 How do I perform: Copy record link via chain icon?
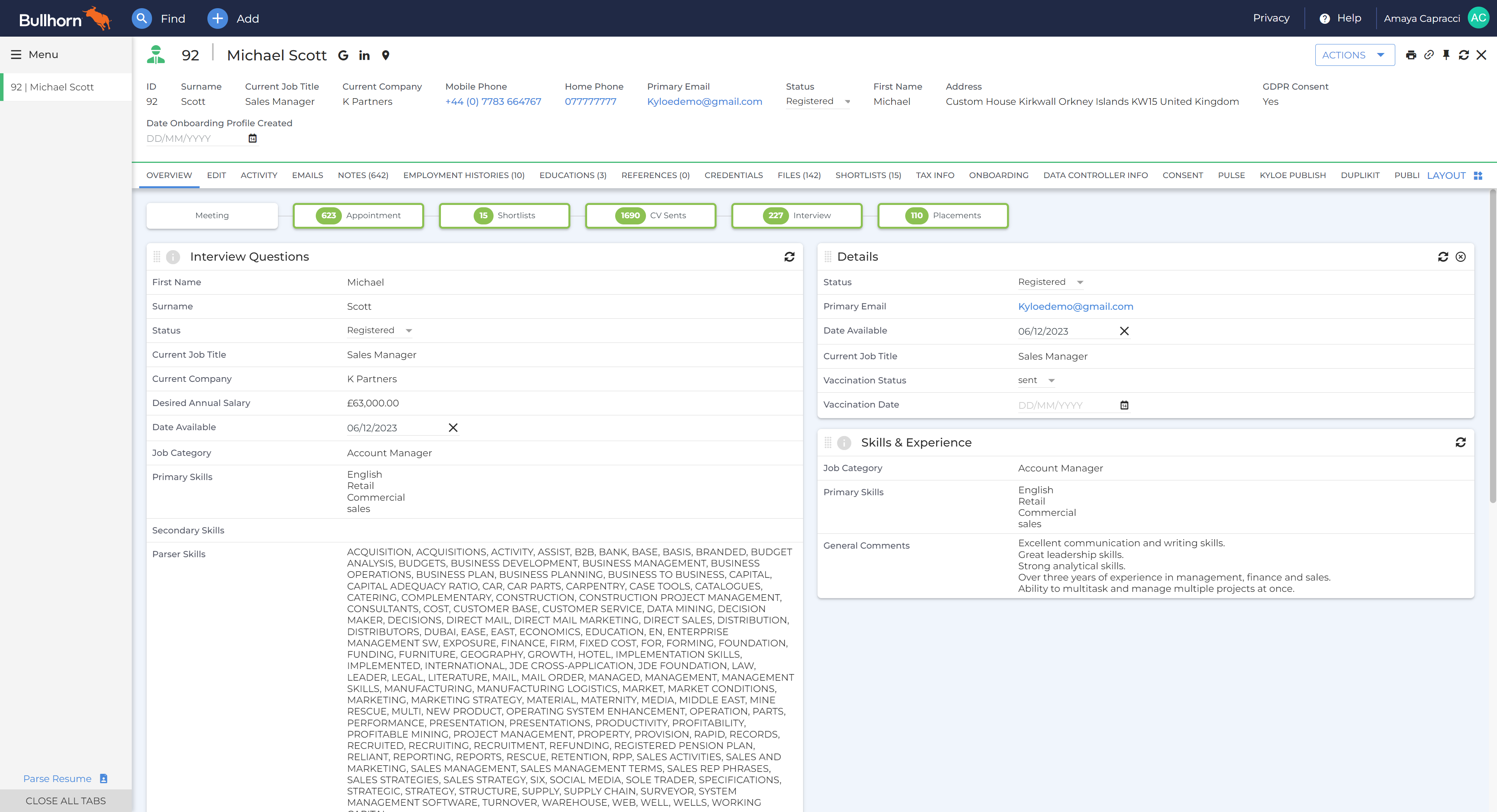[x=1428, y=55]
